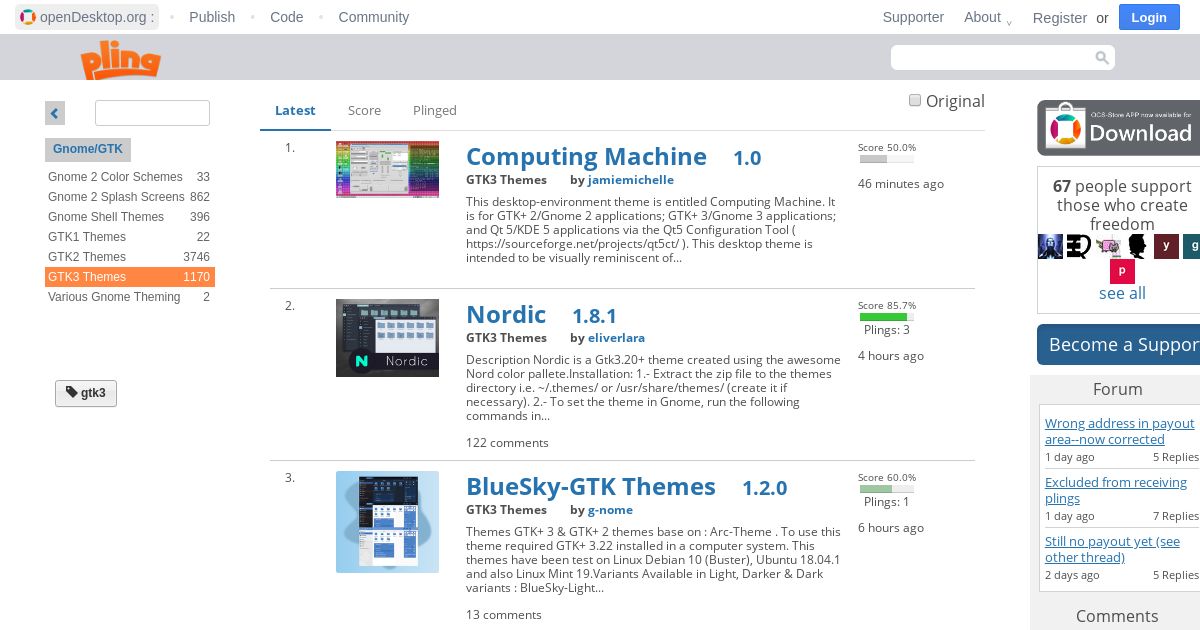The height and width of the screenshot is (630, 1200).
Task: Click 'Plings: 3' under Nordic score
Action: click(x=887, y=330)
